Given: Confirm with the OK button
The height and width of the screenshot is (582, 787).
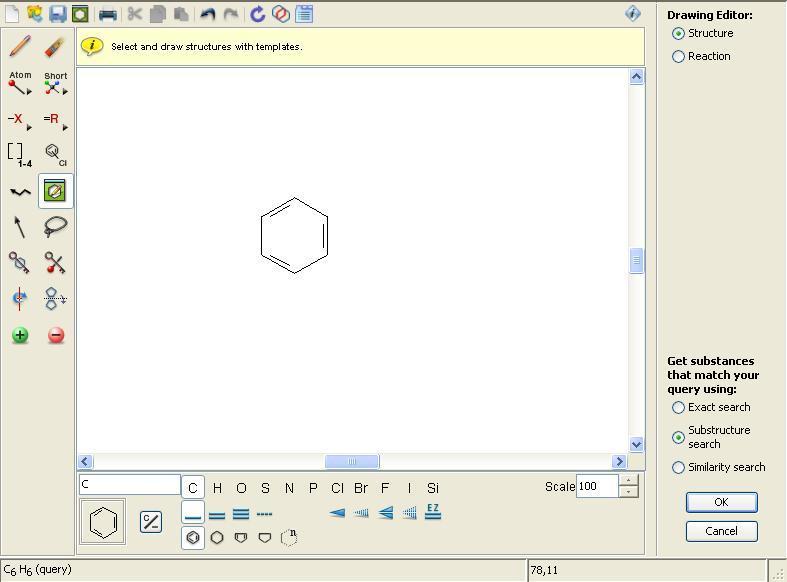Looking at the screenshot, I should [721, 502].
